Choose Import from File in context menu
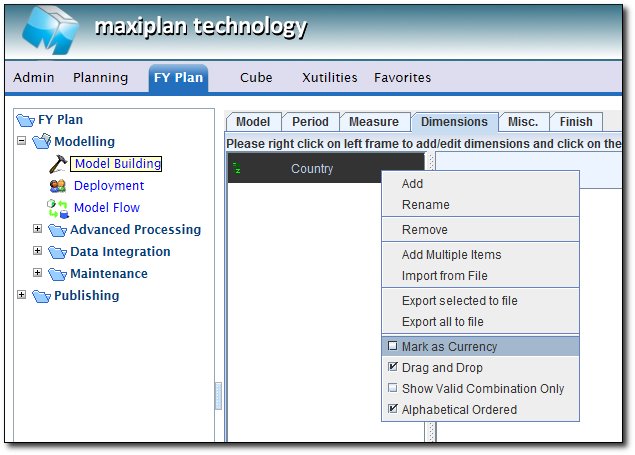This screenshot has height=455, width=635. (444, 276)
